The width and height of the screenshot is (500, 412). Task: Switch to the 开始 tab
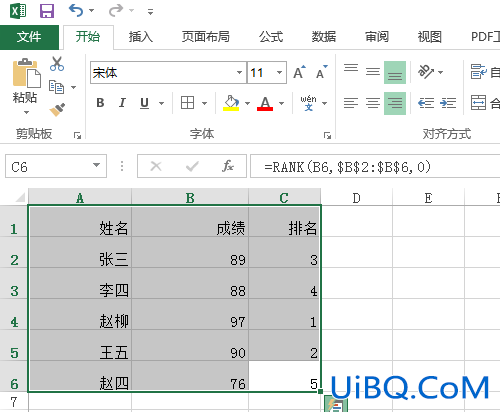(88, 37)
